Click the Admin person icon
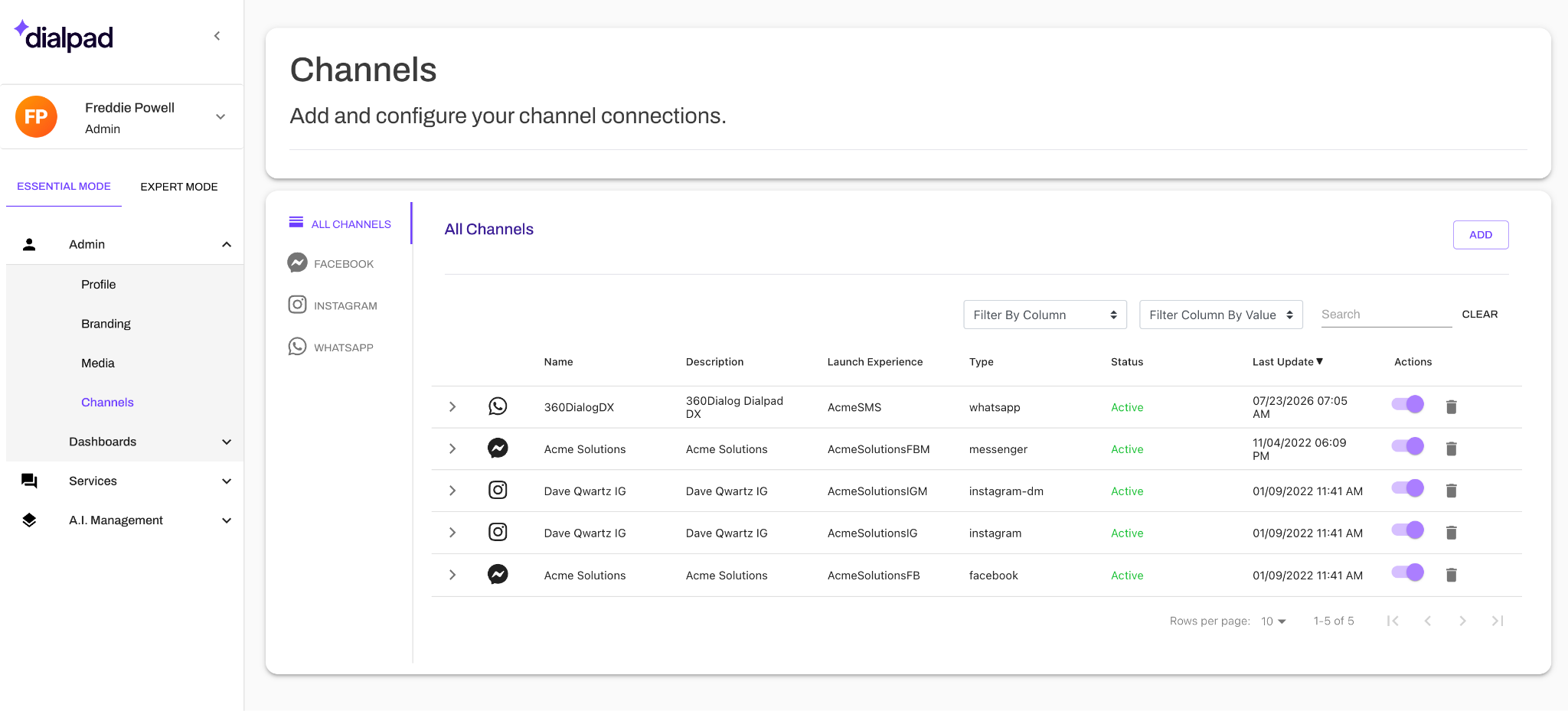This screenshot has width=1568, height=711. pos(29,244)
